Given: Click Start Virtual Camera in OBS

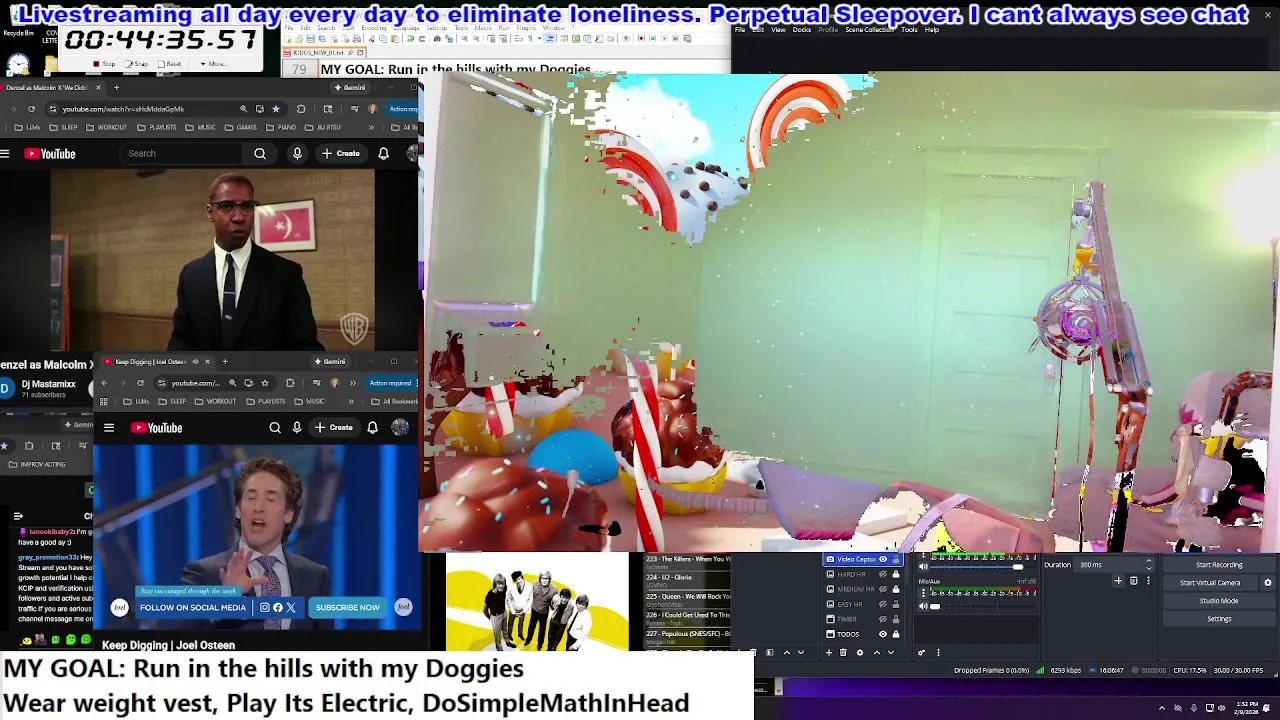Looking at the screenshot, I should click(1210, 583).
